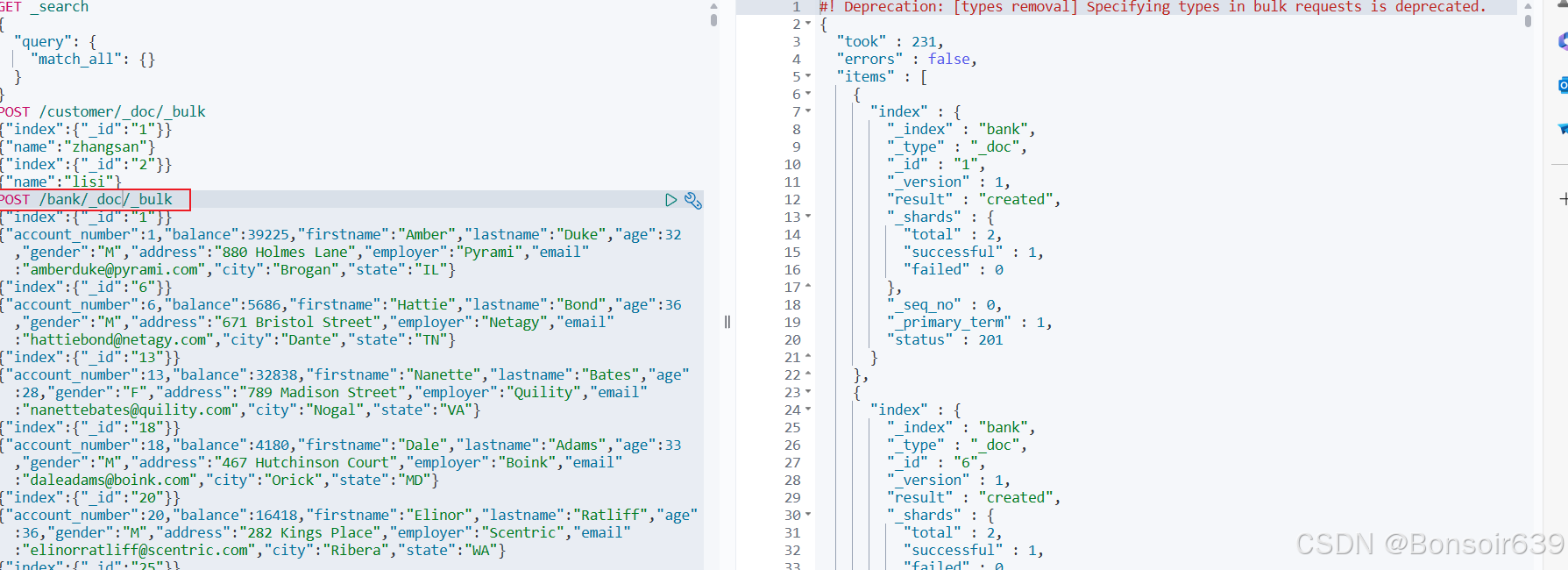
Task: Place cursor on "GET _search" line
Action: coord(45,7)
